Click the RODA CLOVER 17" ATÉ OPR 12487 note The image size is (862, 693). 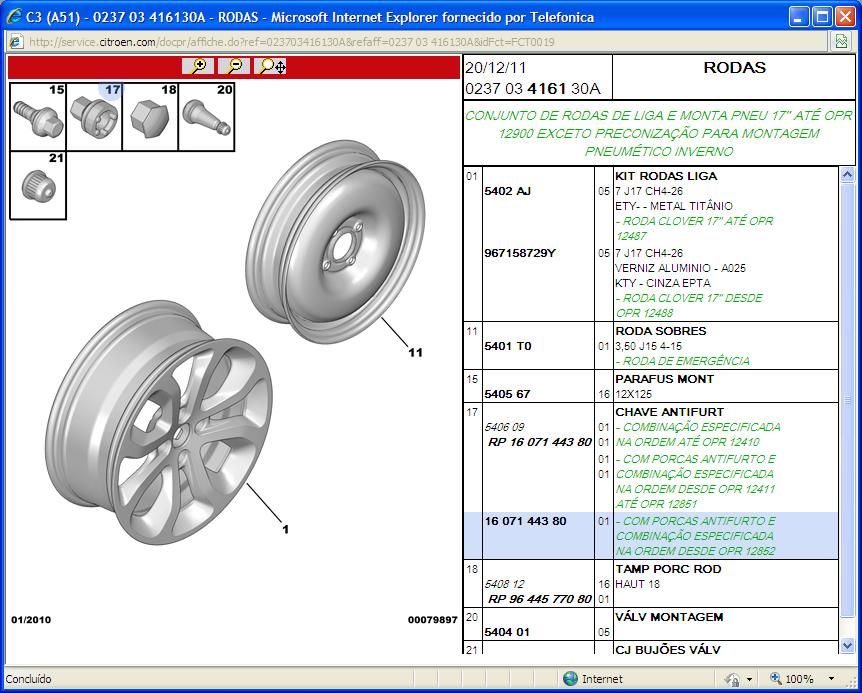coord(694,229)
